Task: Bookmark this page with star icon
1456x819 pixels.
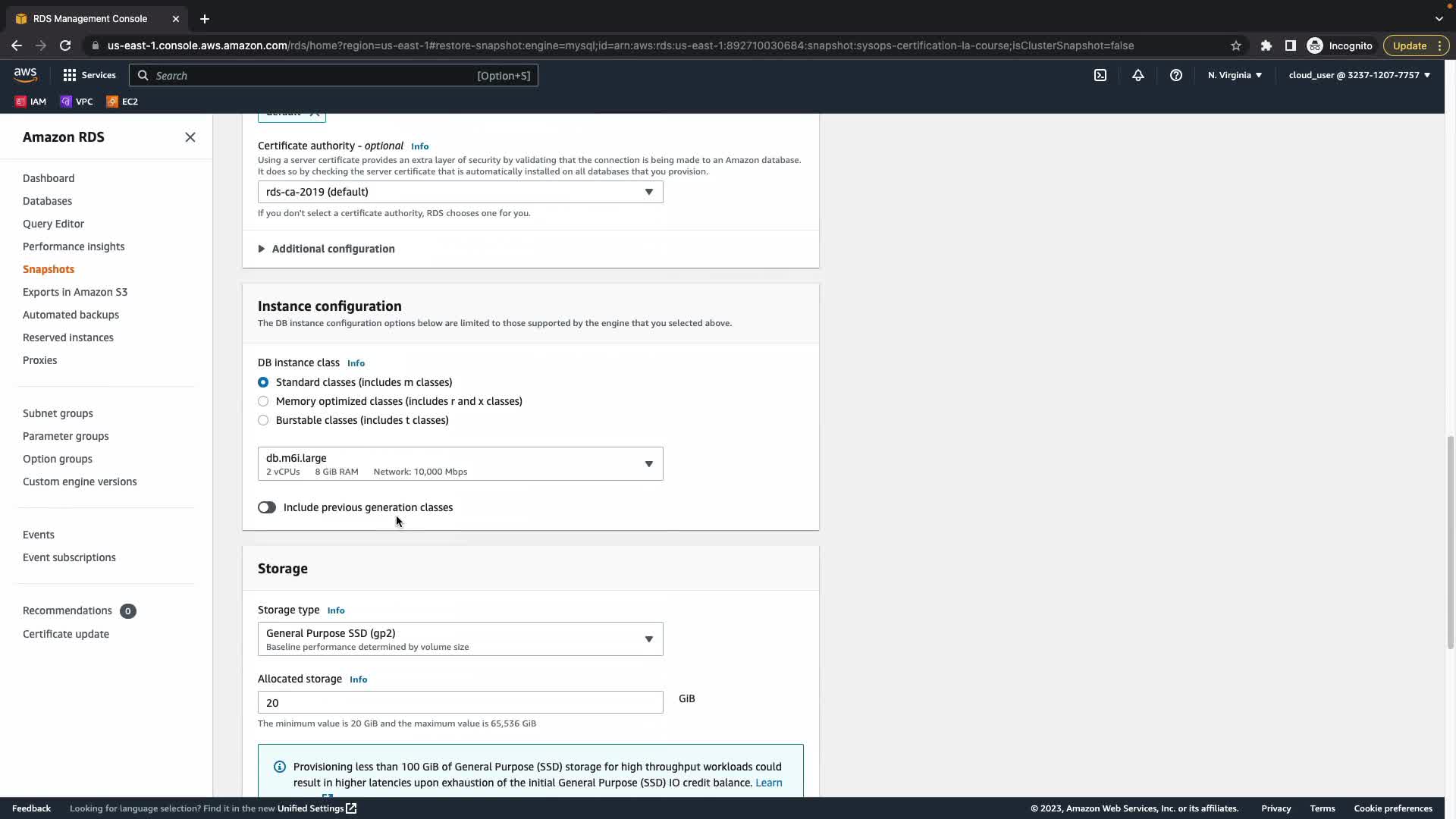Action: [1235, 45]
